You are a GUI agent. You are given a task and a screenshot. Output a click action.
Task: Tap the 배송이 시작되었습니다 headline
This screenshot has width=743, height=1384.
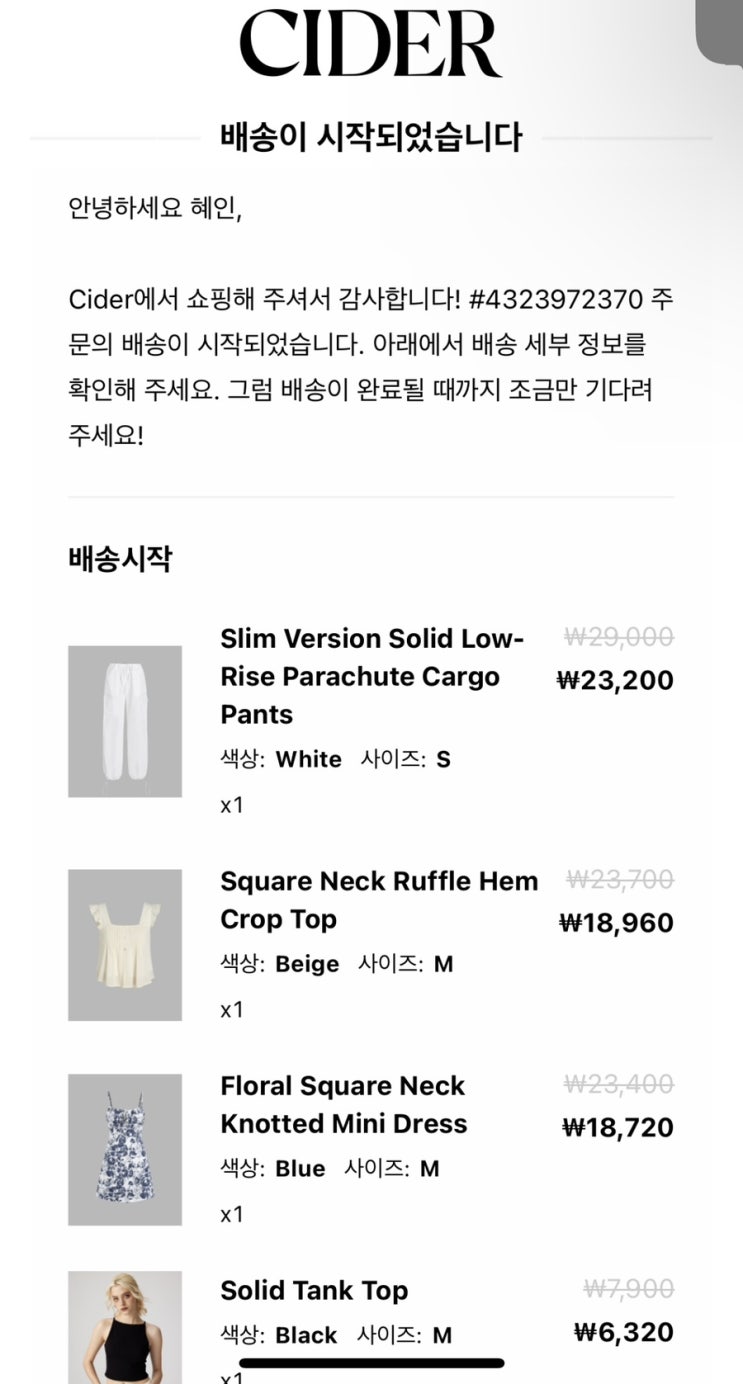(x=371, y=137)
